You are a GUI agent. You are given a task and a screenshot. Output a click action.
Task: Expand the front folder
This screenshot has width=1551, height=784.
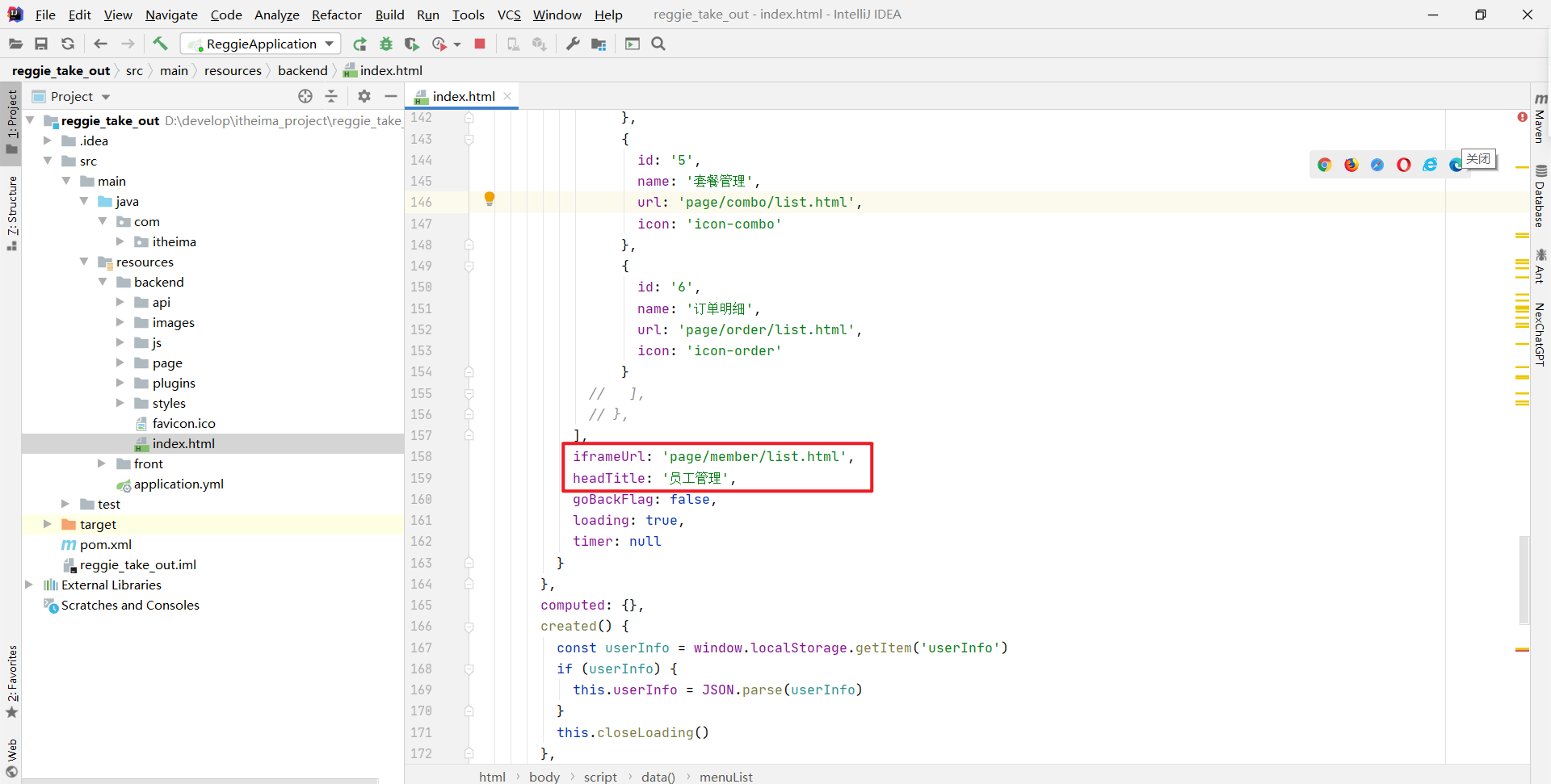102,463
